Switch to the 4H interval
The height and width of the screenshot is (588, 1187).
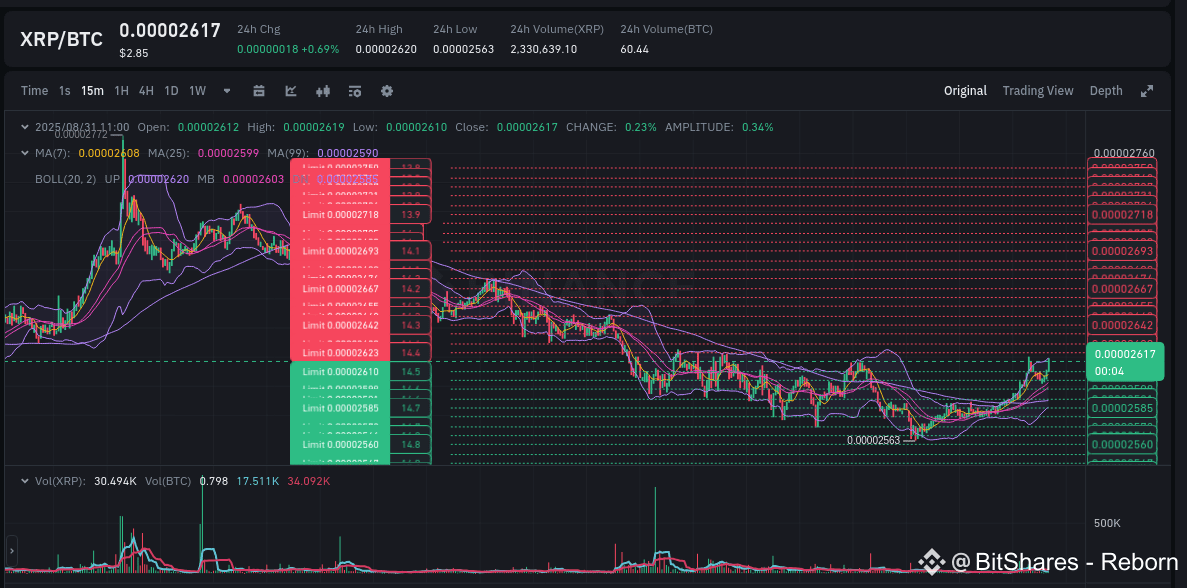[146, 91]
